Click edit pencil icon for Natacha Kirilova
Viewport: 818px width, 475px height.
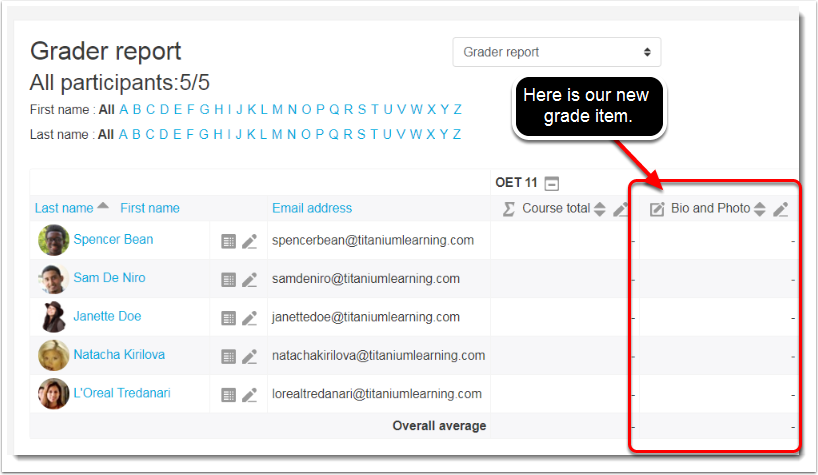point(249,357)
